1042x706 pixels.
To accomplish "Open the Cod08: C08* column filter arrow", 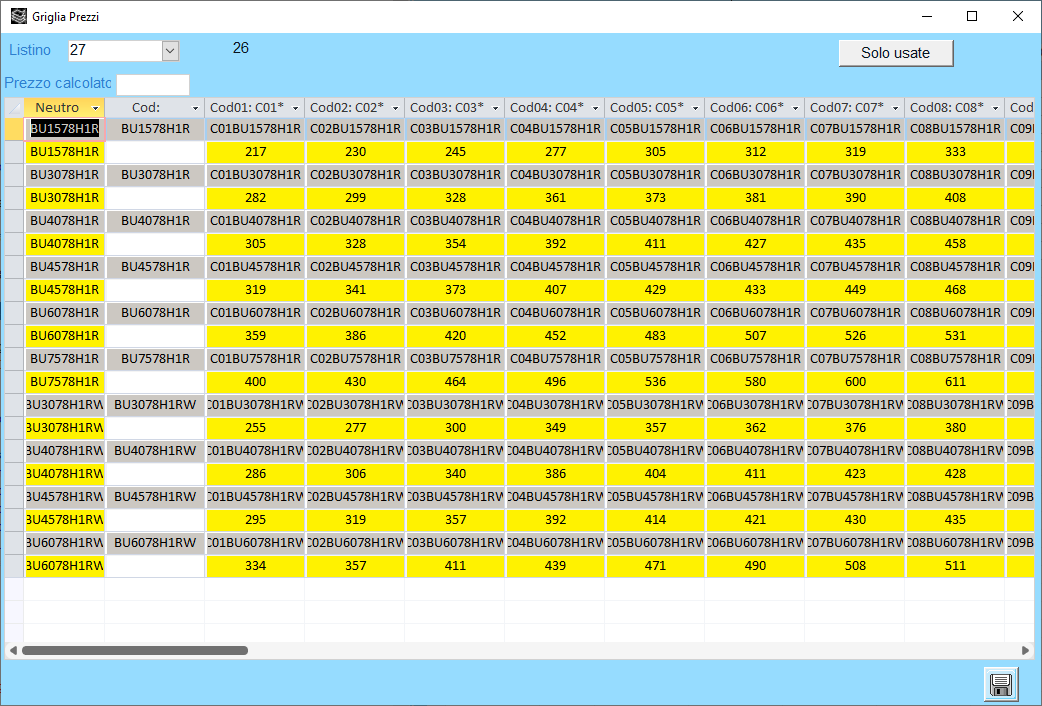I will pyautogui.click(x=995, y=108).
